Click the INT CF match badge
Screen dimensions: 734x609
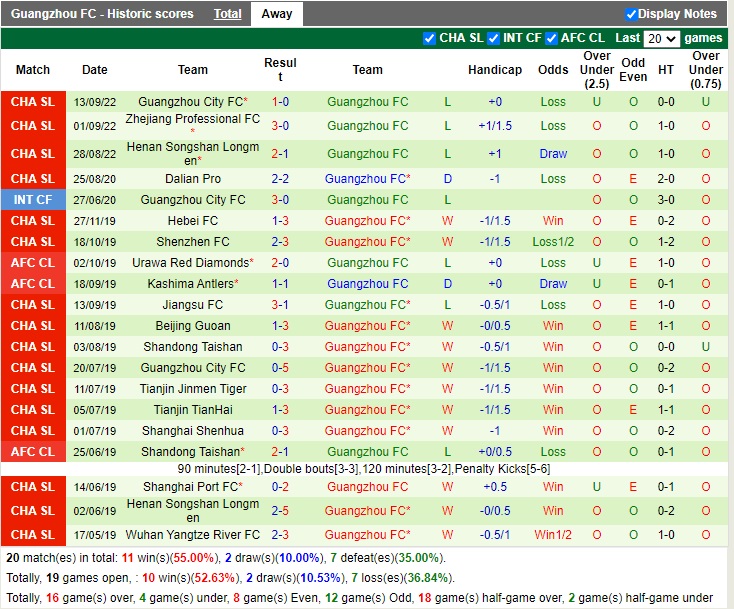pyautogui.click(x=33, y=200)
